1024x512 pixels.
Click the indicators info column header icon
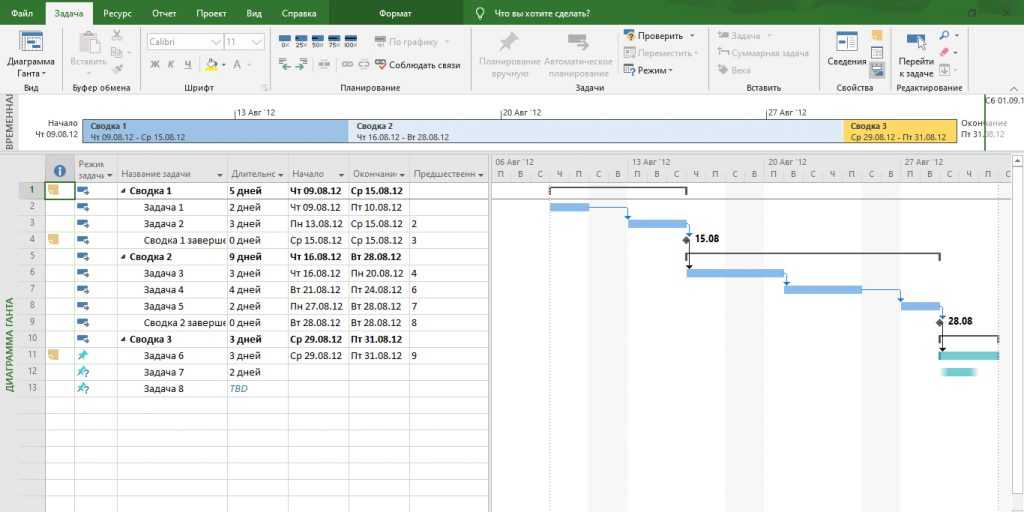[x=59, y=171]
